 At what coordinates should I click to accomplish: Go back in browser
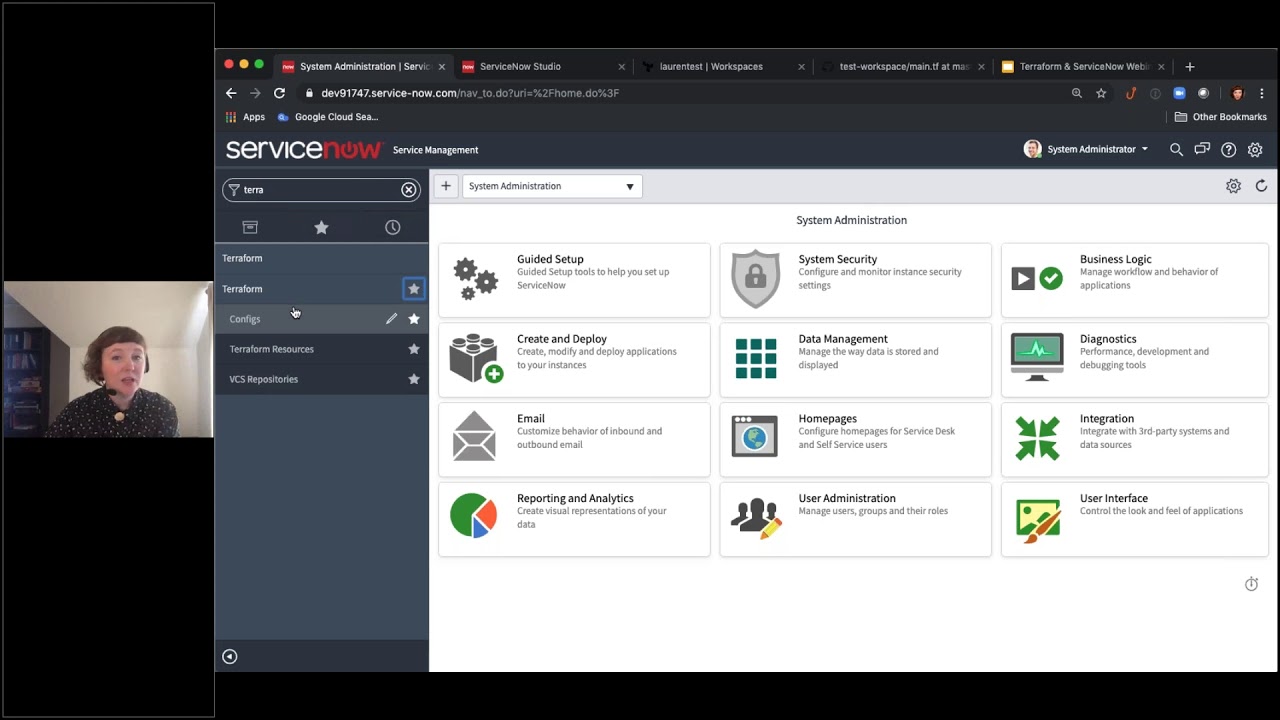click(231, 93)
